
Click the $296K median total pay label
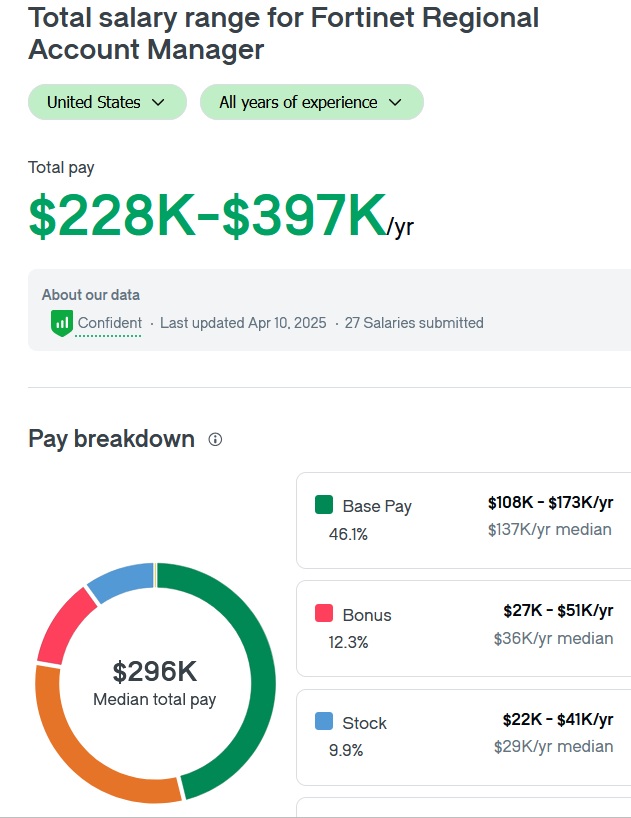pos(154,672)
